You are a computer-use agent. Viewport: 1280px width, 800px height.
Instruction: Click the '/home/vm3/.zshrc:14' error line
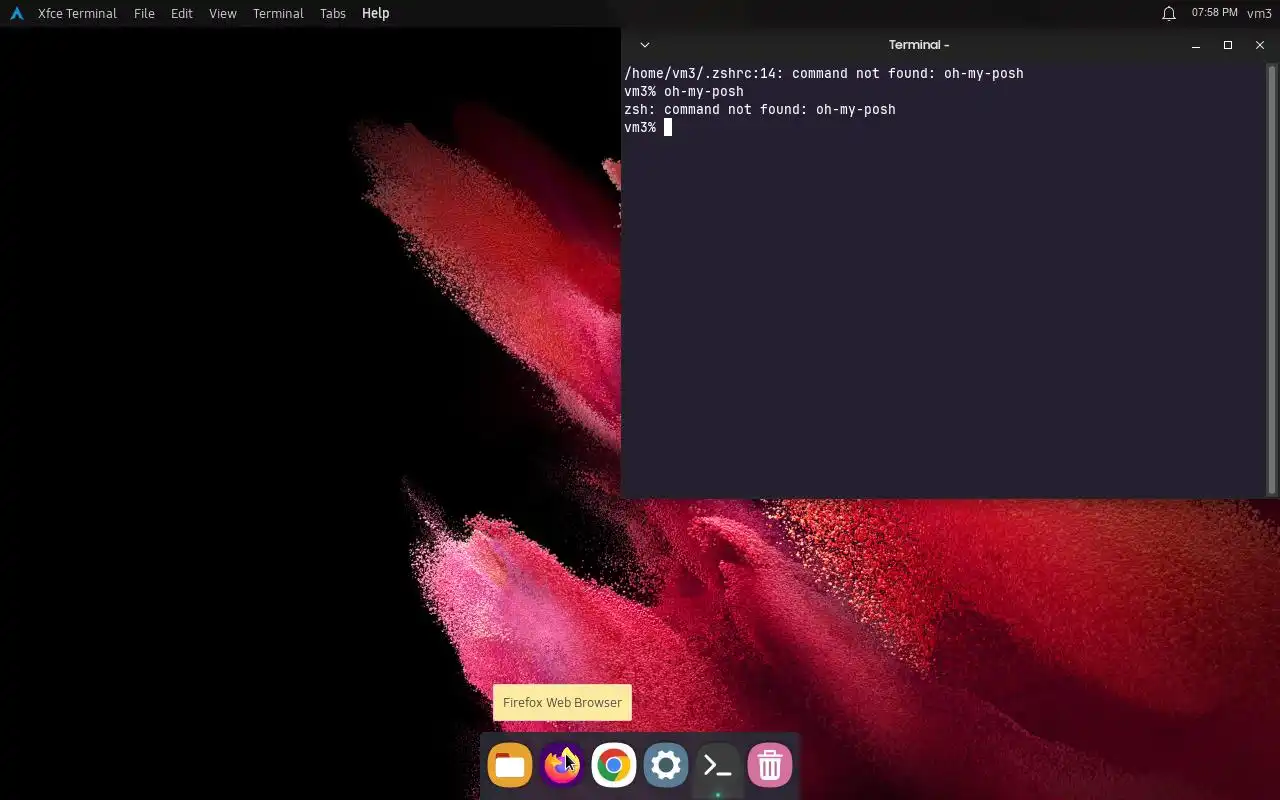coord(824,73)
